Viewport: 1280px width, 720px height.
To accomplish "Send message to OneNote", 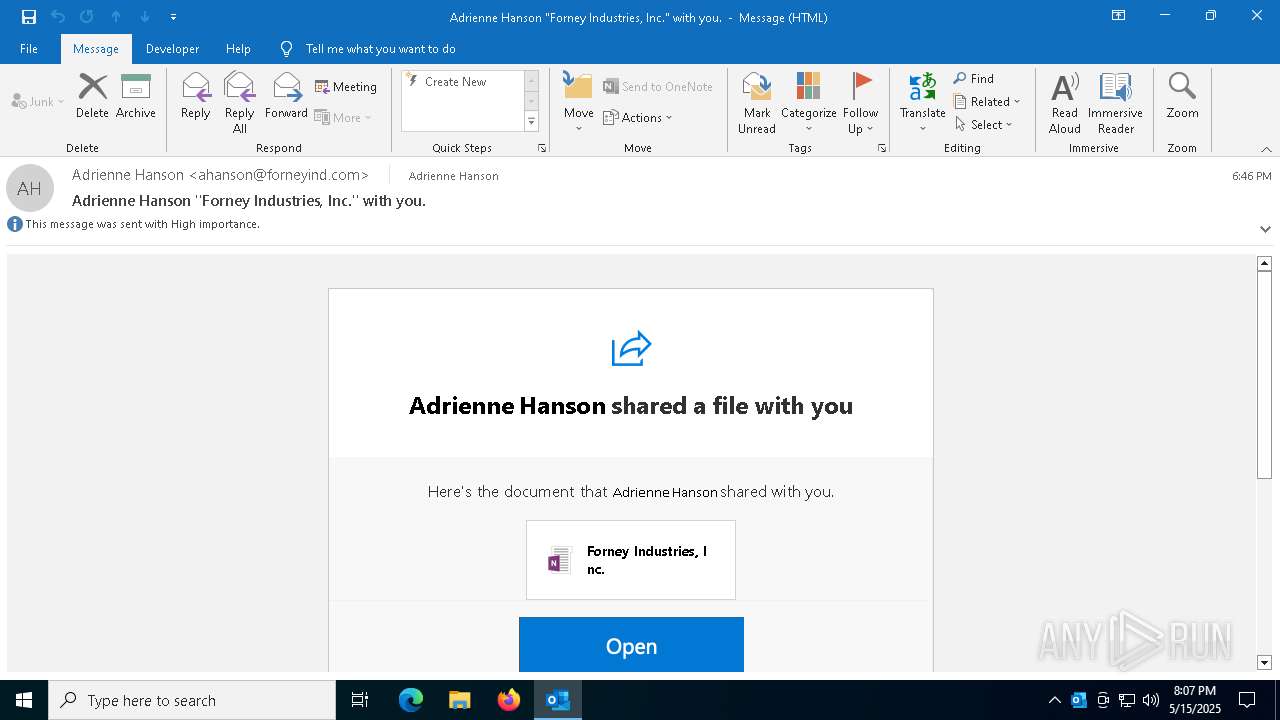I will [x=658, y=87].
